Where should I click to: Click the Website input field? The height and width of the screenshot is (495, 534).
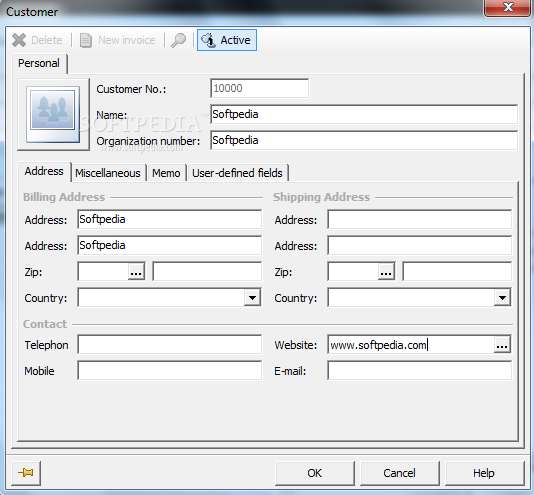(x=411, y=344)
